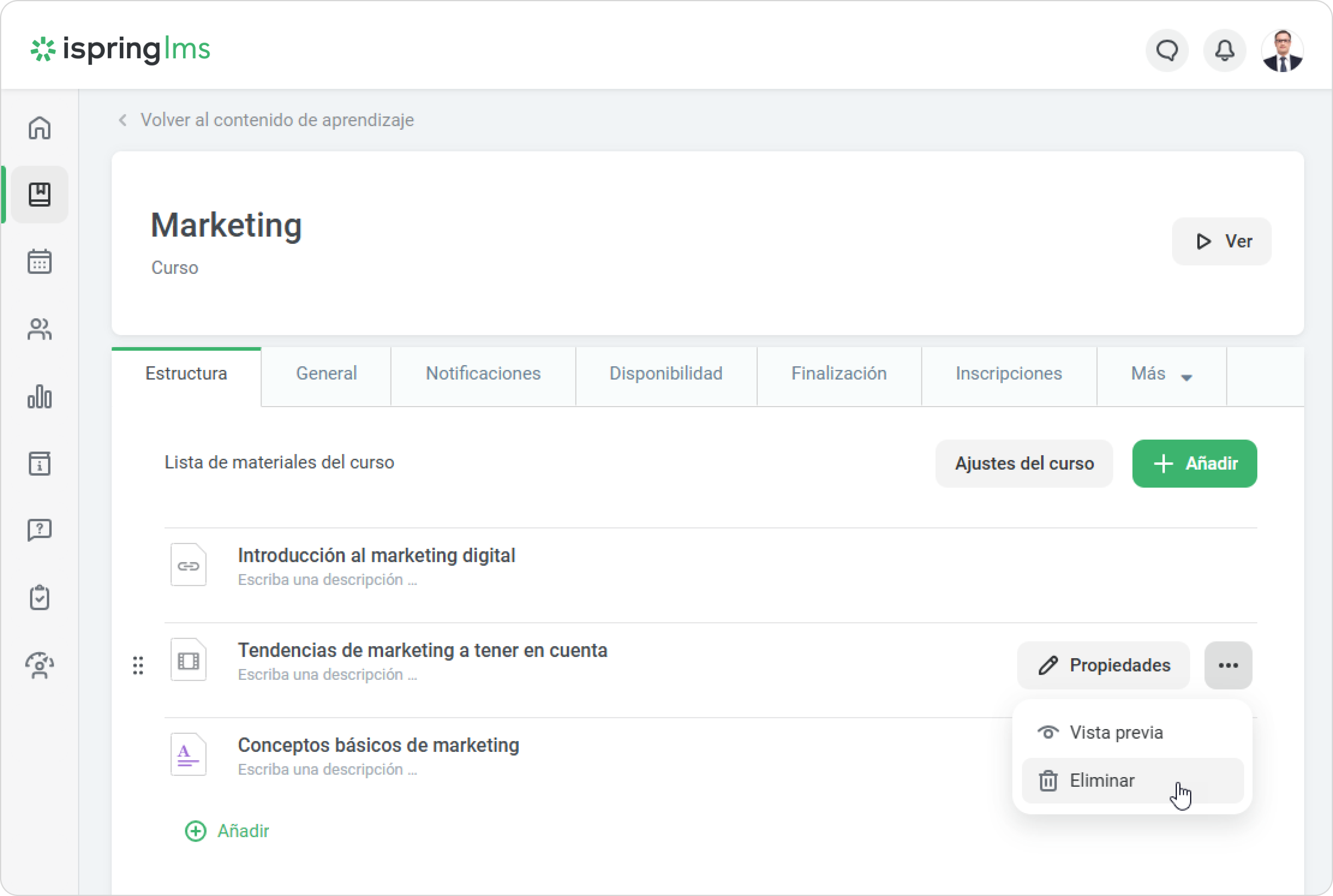
Task: Open the Home icon in sidebar
Action: [x=39, y=128]
